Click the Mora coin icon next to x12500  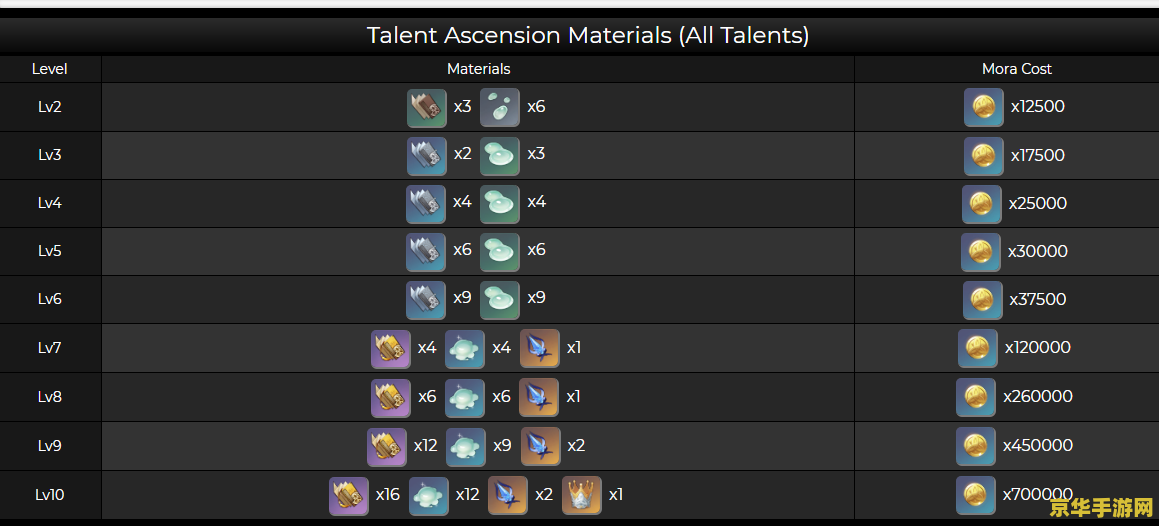983,108
